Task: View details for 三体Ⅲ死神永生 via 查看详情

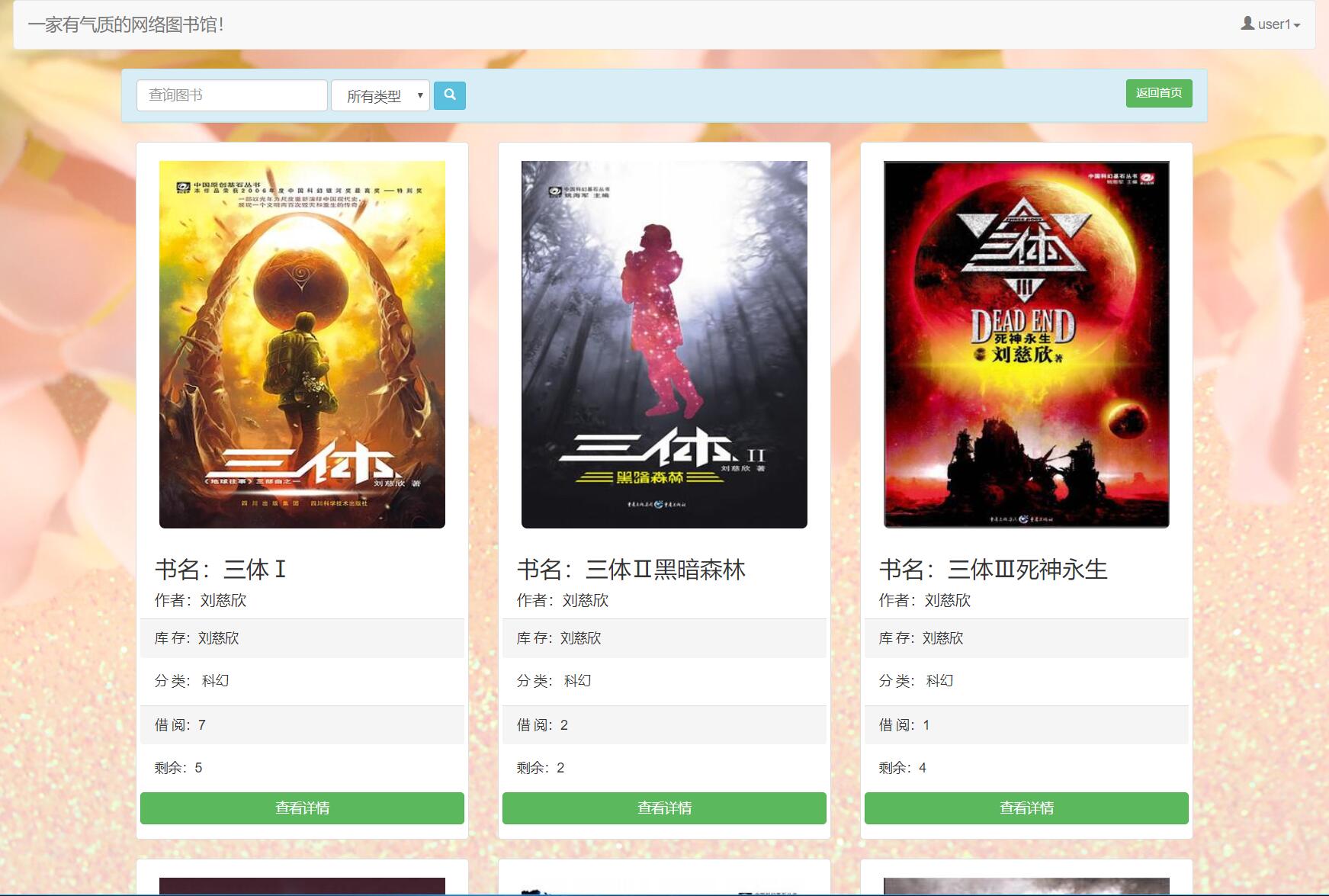Action: [x=1026, y=808]
